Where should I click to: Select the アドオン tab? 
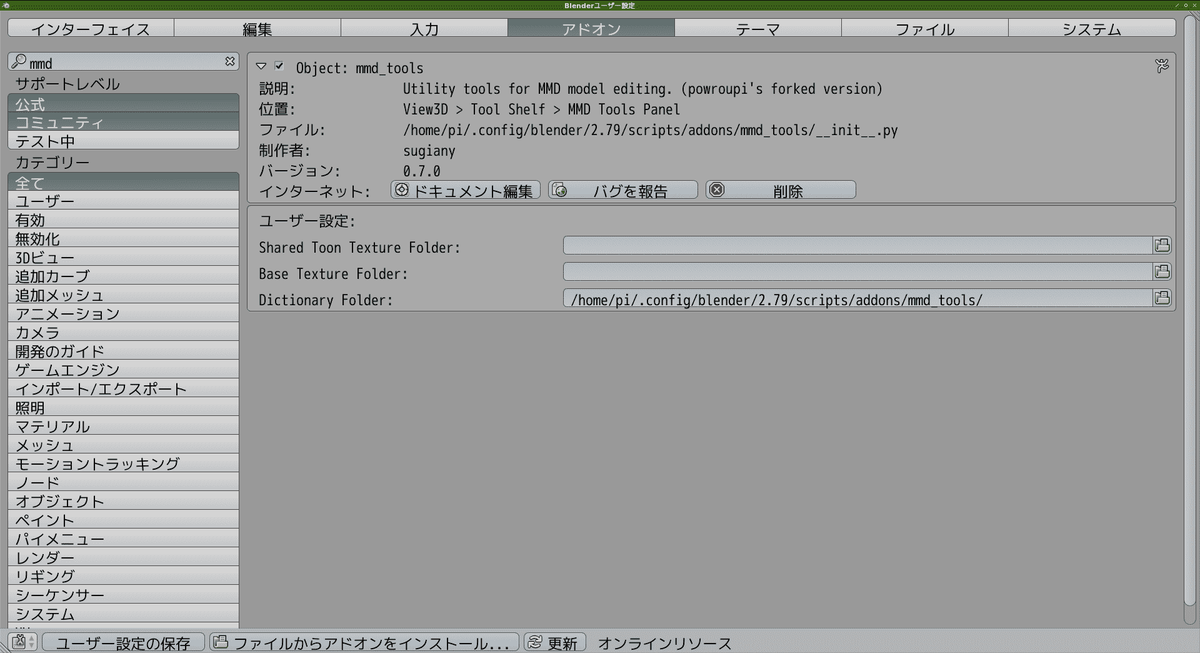coord(591,28)
